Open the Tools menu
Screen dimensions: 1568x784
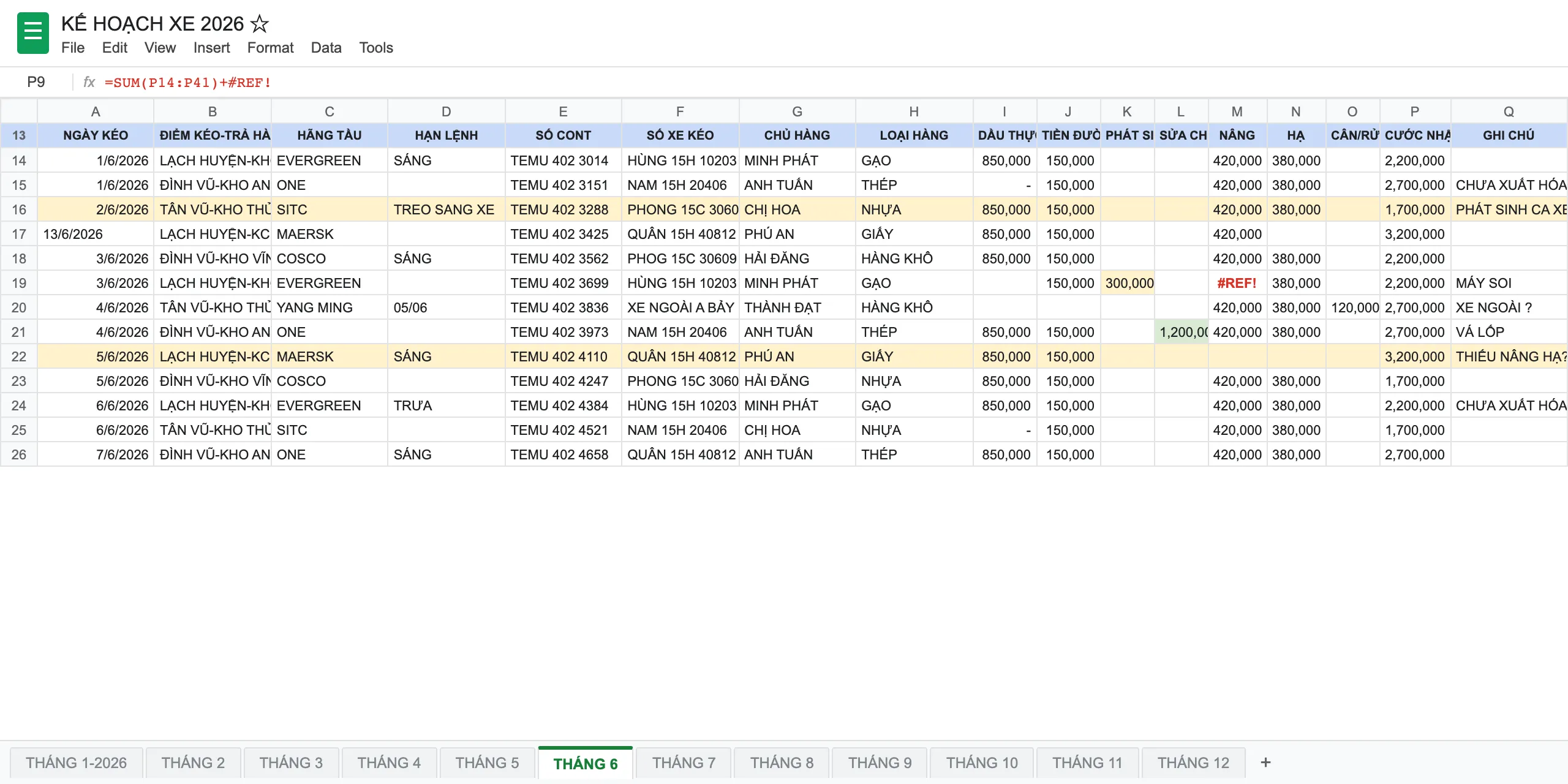376,48
